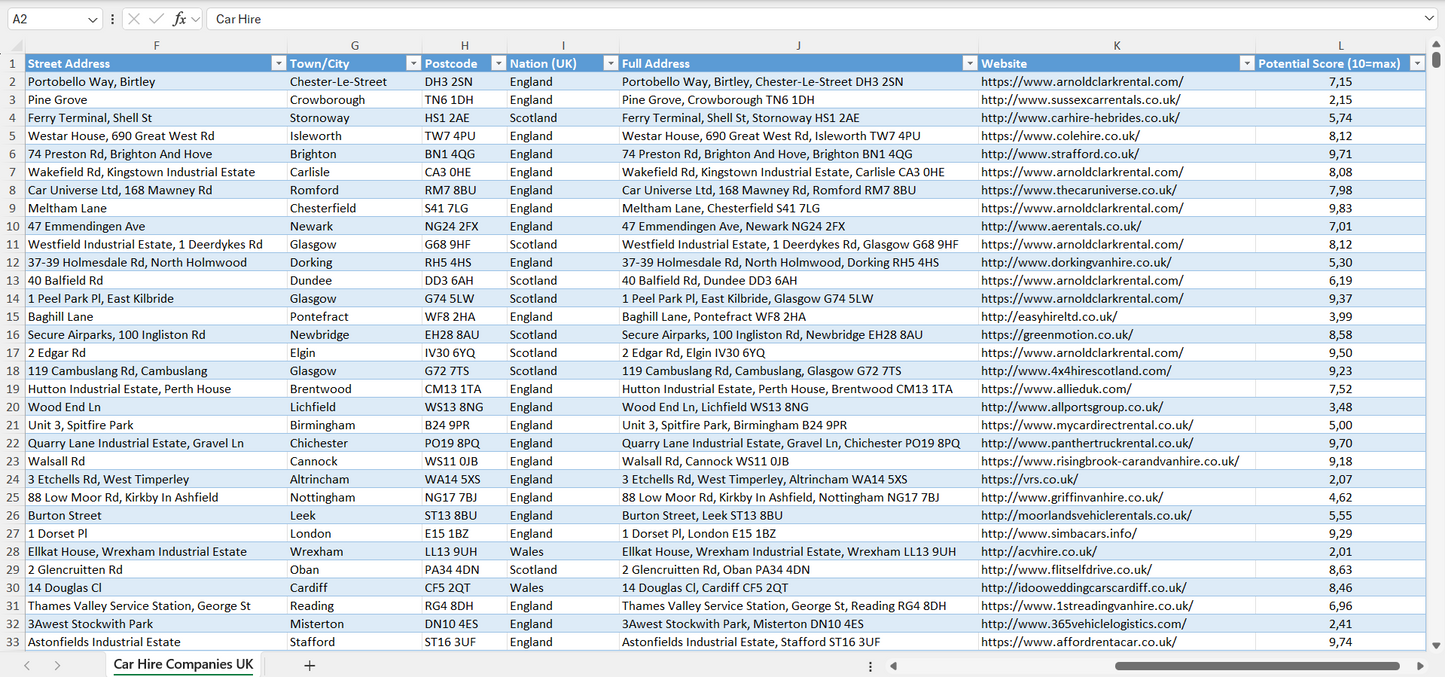Open the kebab menu near the sheet tabs

pos(870,665)
